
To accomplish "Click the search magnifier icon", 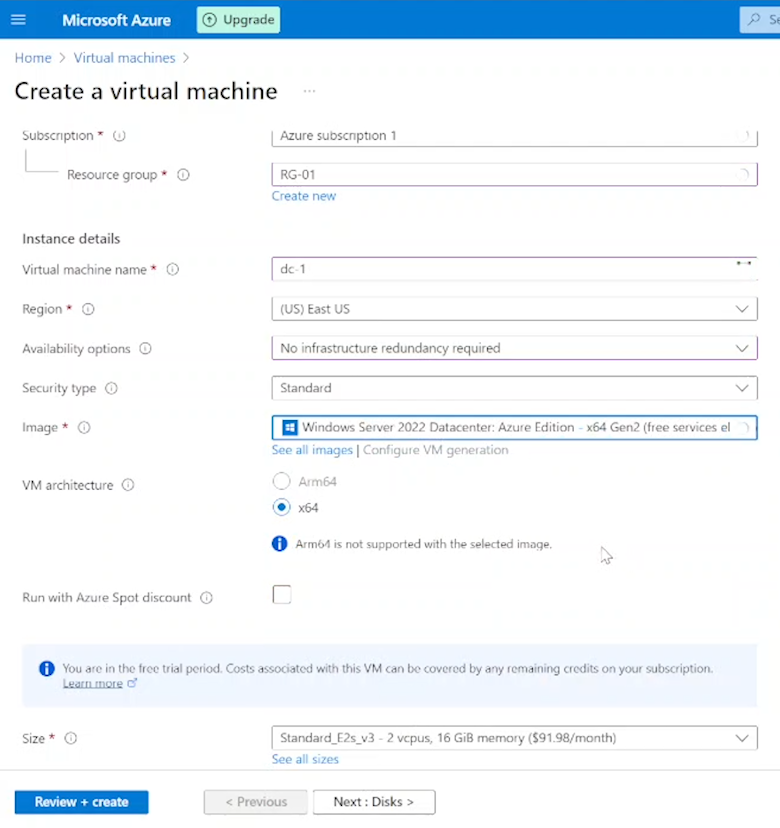I will pos(754,20).
